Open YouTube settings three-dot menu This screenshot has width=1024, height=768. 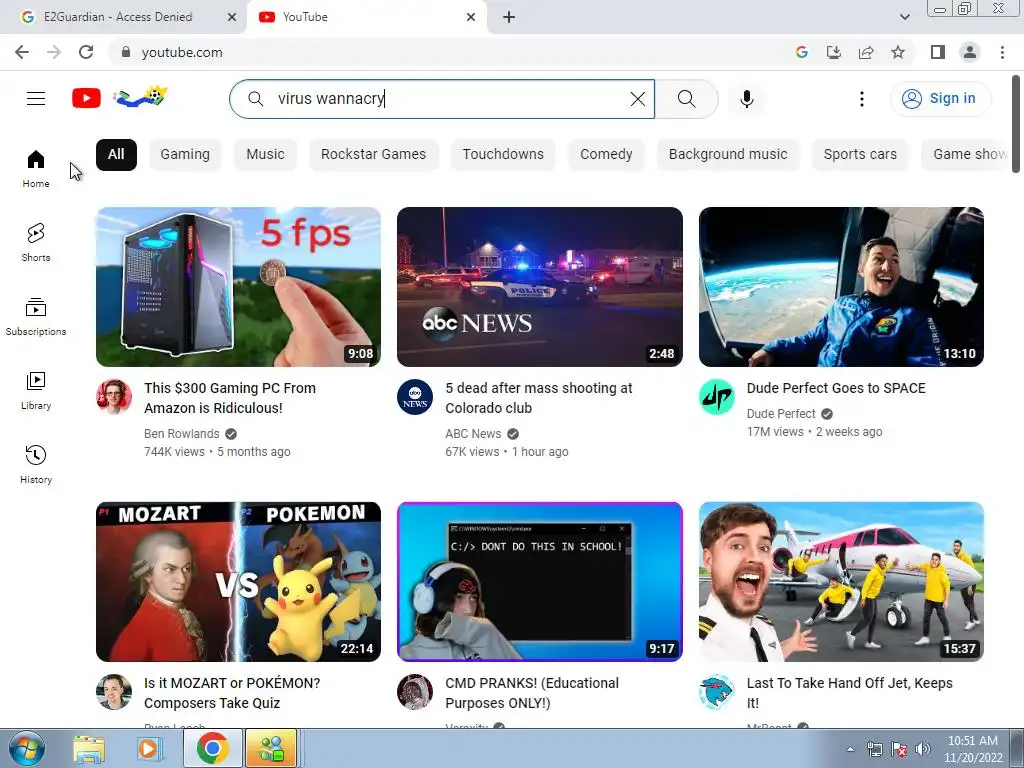tap(861, 99)
